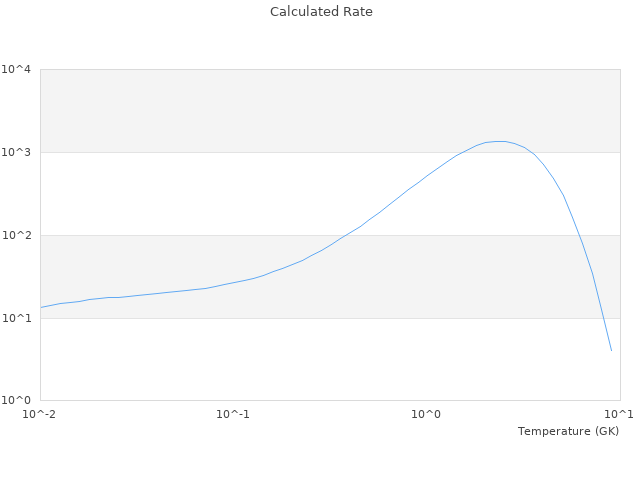Click the 10^0 label on the x-axis
640x480 pixels.
point(427,414)
